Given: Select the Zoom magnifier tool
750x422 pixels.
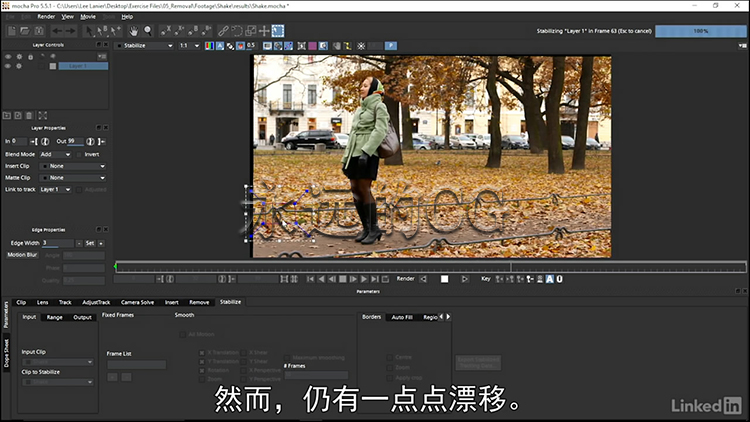Looking at the screenshot, I should pyautogui.click(x=148, y=31).
